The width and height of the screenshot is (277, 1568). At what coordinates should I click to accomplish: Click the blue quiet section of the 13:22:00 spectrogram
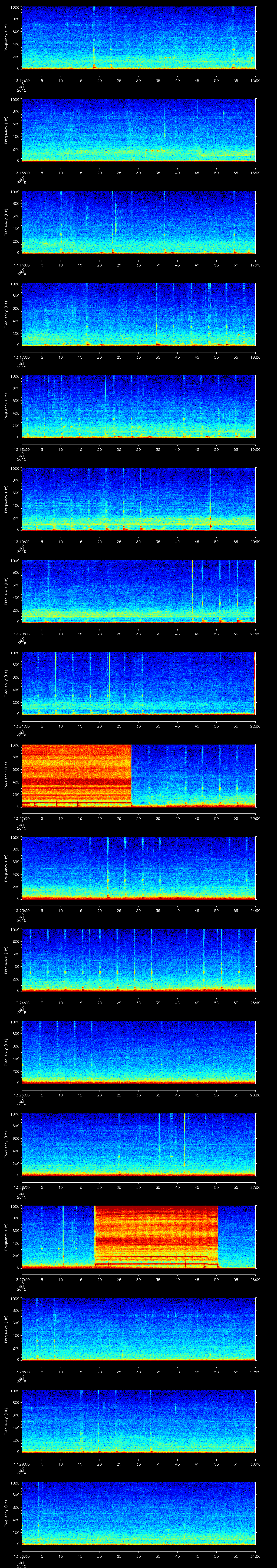(x=194, y=775)
